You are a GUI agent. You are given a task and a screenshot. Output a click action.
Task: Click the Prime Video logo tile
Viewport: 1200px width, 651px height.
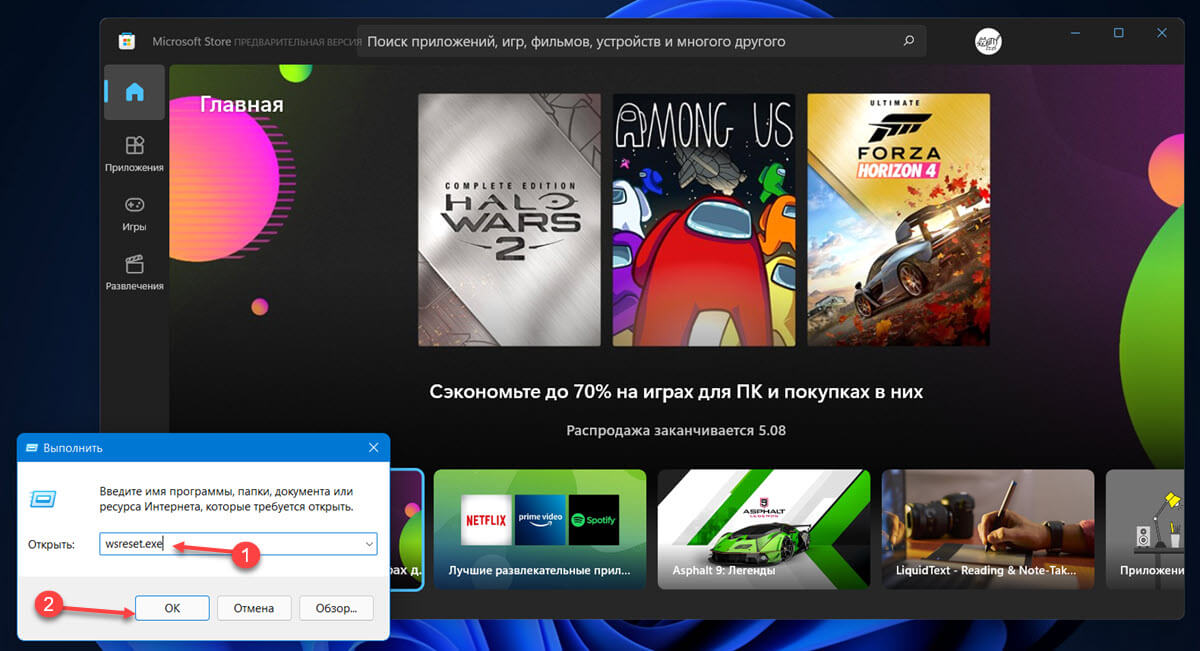pos(540,520)
